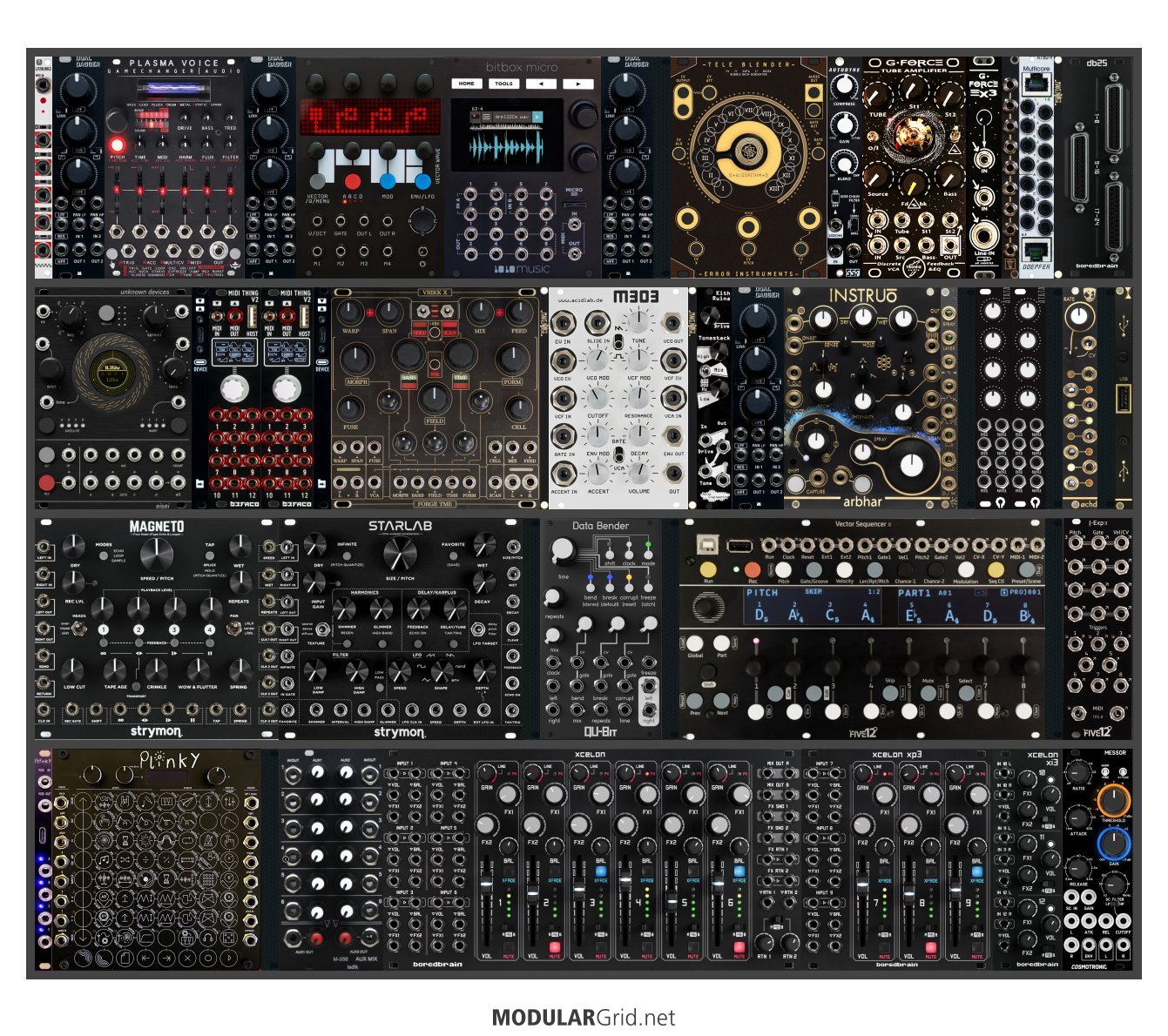Click the orange THRESHOLD knob on Messor
Viewport: 1168px width, 1036px height.
click(x=1113, y=799)
